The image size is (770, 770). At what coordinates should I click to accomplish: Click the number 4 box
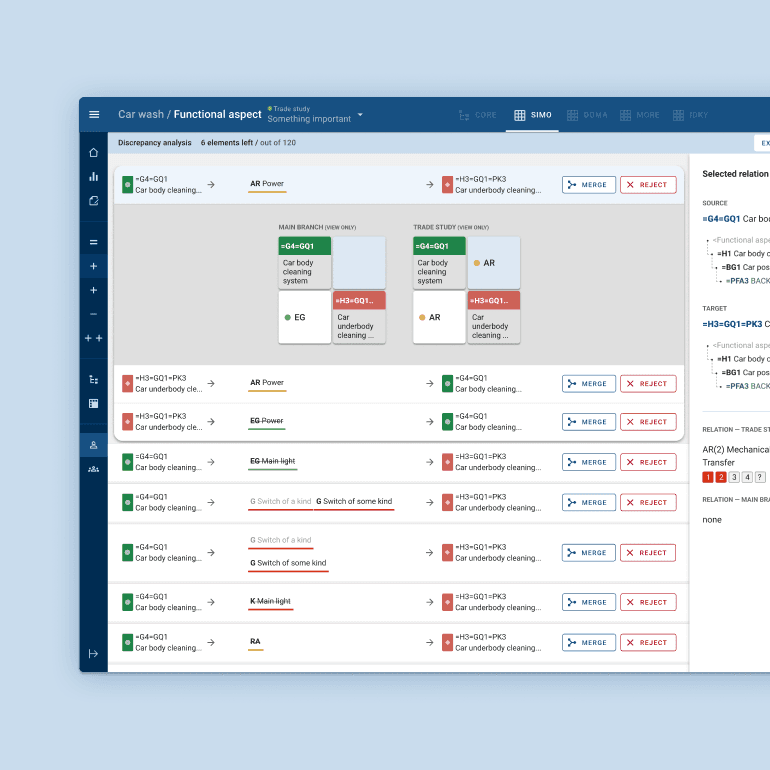[747, 477]
